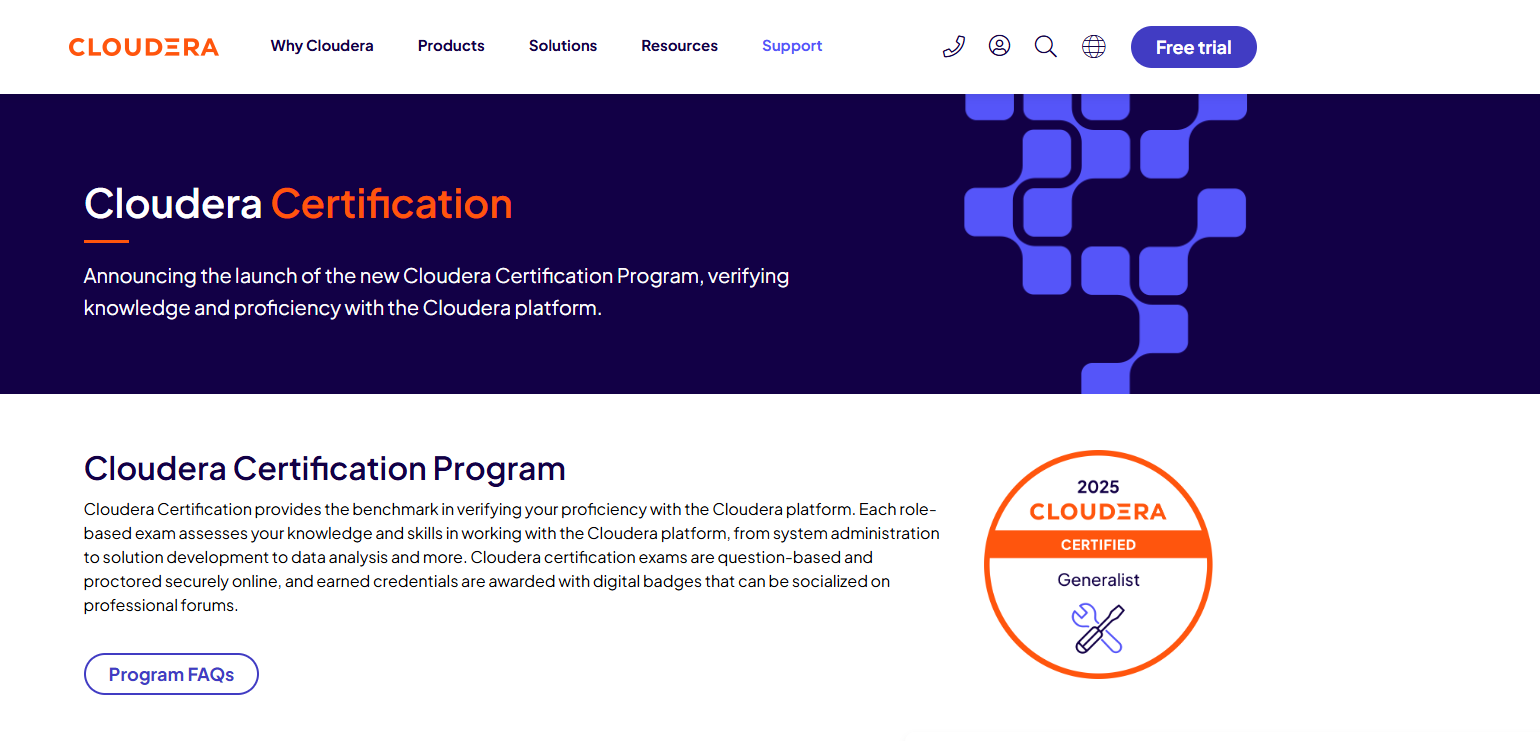The width and height of the screenshot is (1540, 741).
Task: Open the Solutions menu
Action: pyautogui.click(x=563, y=46)
